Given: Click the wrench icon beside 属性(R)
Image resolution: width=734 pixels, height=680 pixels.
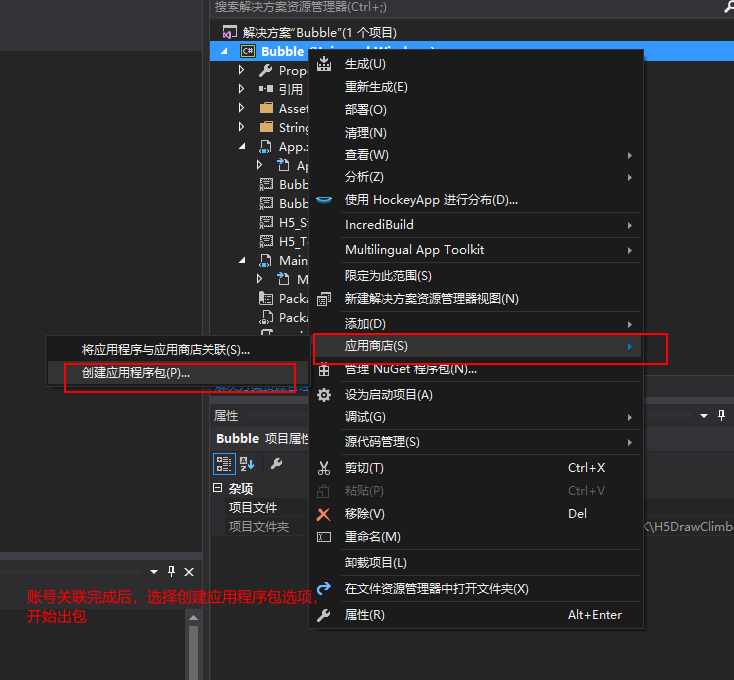Looking at the screenshot, I should pyautogui.click(x=323, y=615).
